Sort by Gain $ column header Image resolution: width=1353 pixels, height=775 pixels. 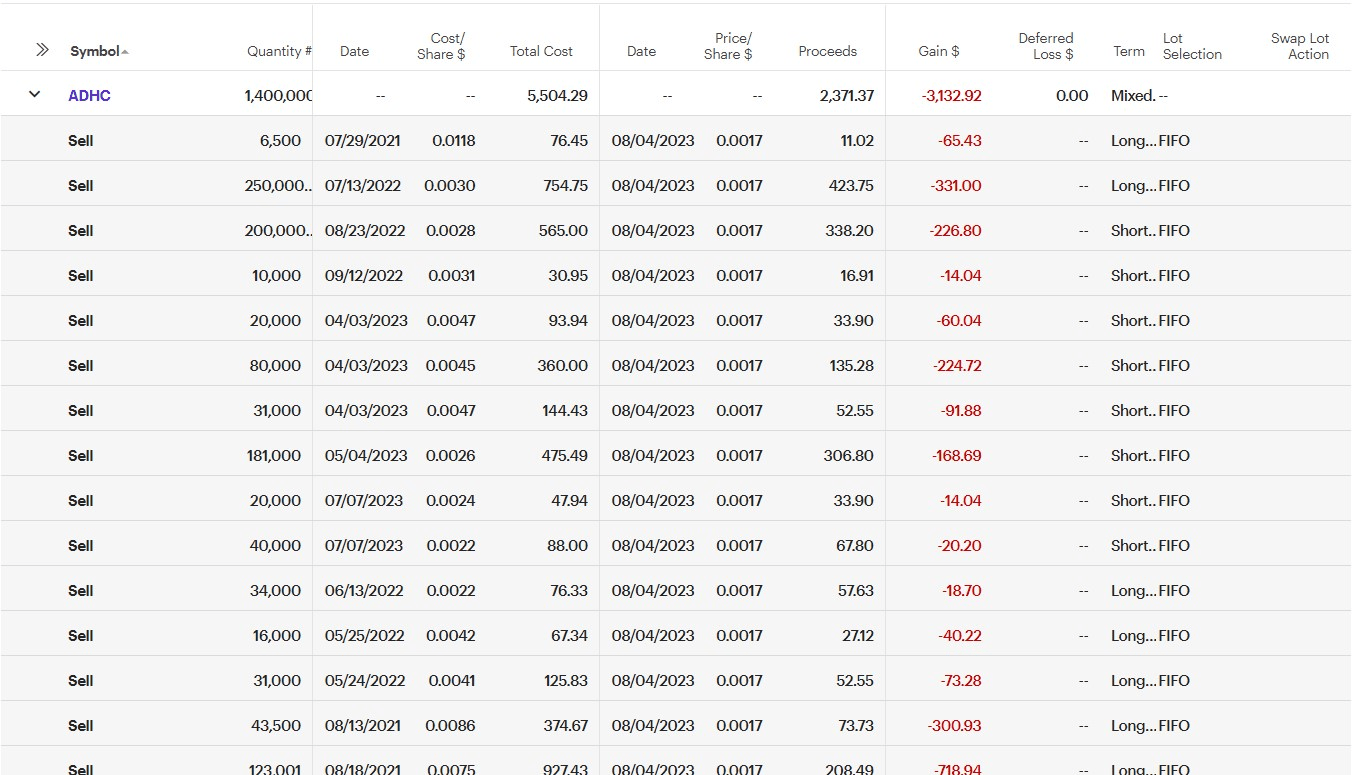pos(938,51)
